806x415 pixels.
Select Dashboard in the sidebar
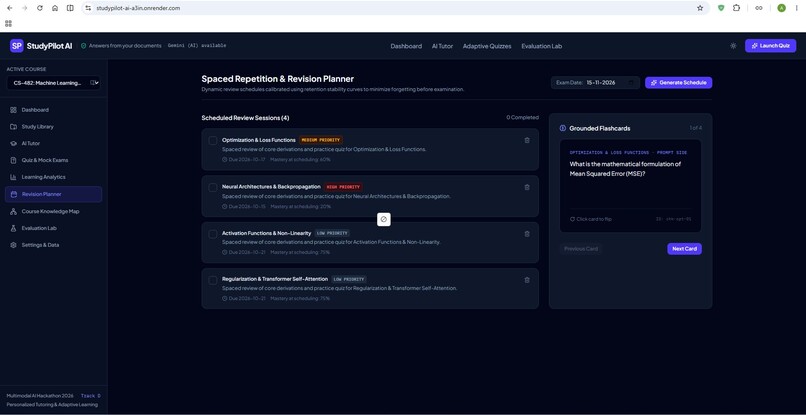(53, 110)
